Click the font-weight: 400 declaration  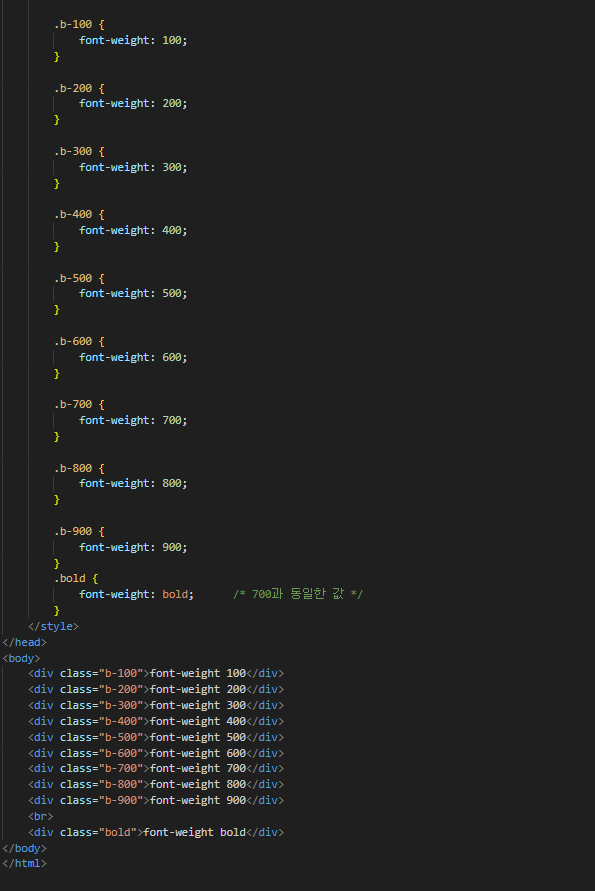133,230
